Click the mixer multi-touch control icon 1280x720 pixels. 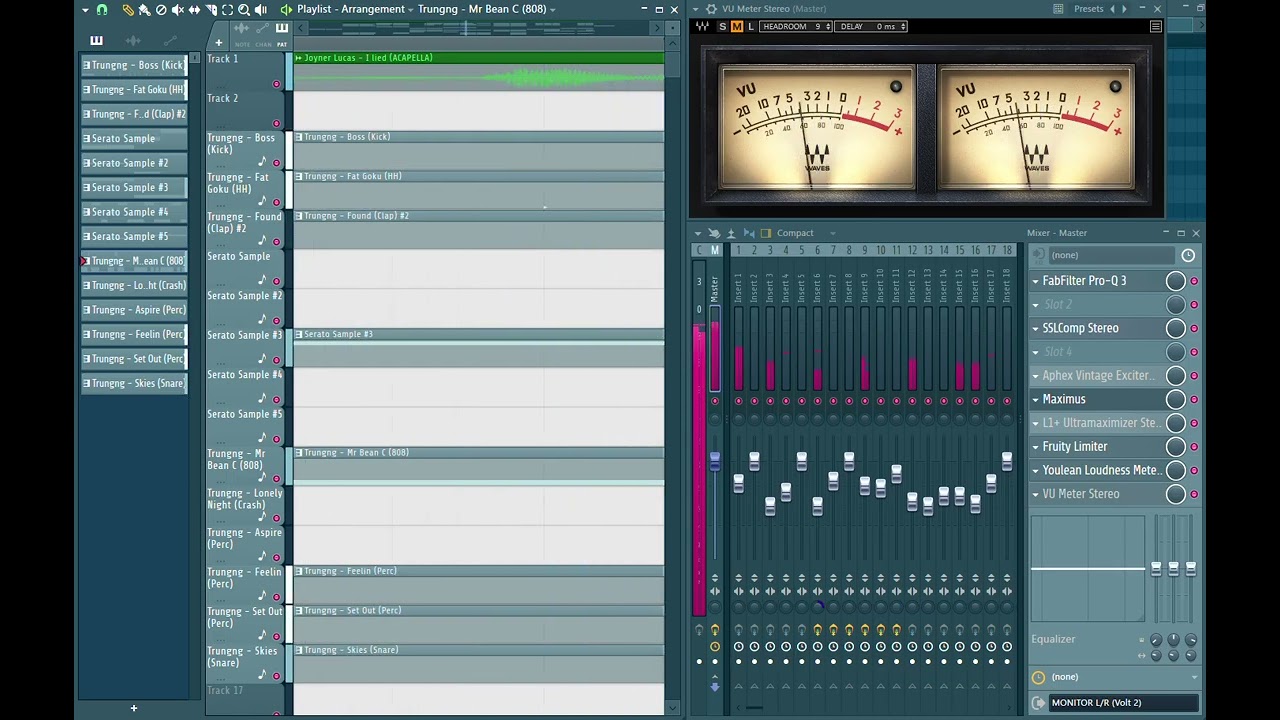point(714,233)
